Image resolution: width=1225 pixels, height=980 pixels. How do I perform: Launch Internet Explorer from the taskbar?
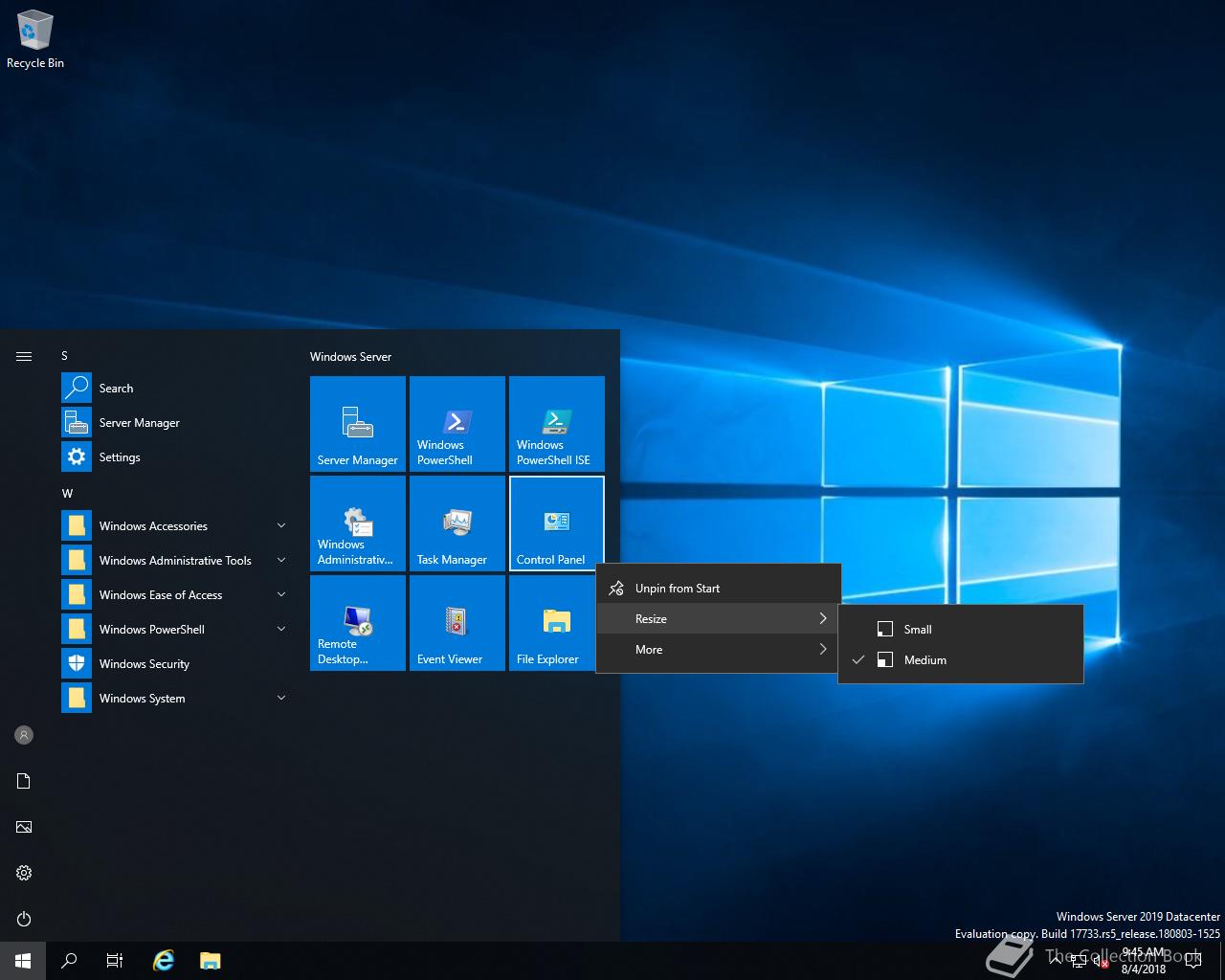click(164, 961)
